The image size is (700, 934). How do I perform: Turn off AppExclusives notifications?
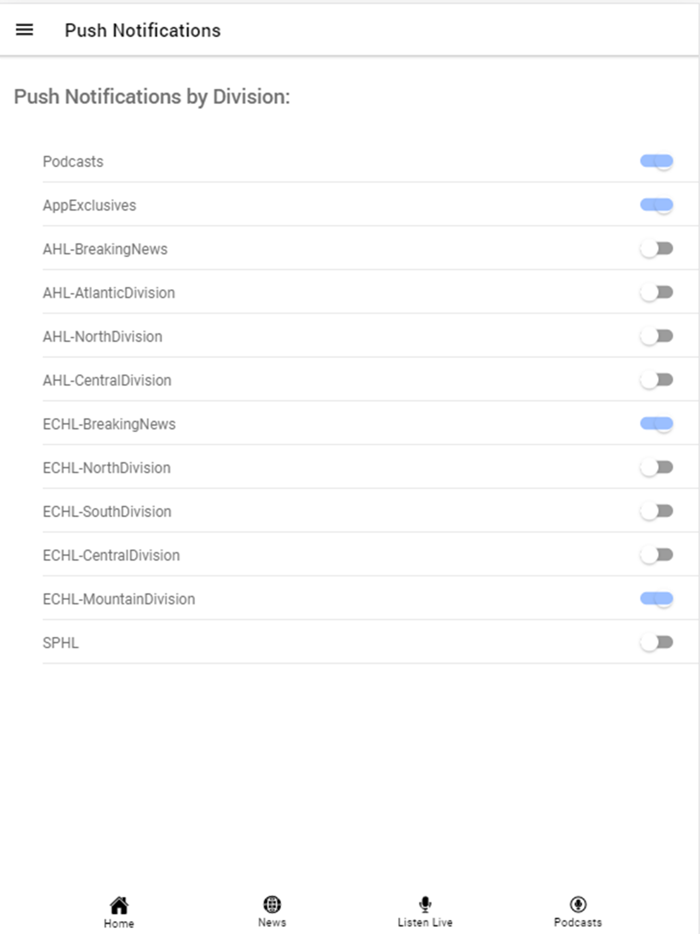tap(657, 206)
